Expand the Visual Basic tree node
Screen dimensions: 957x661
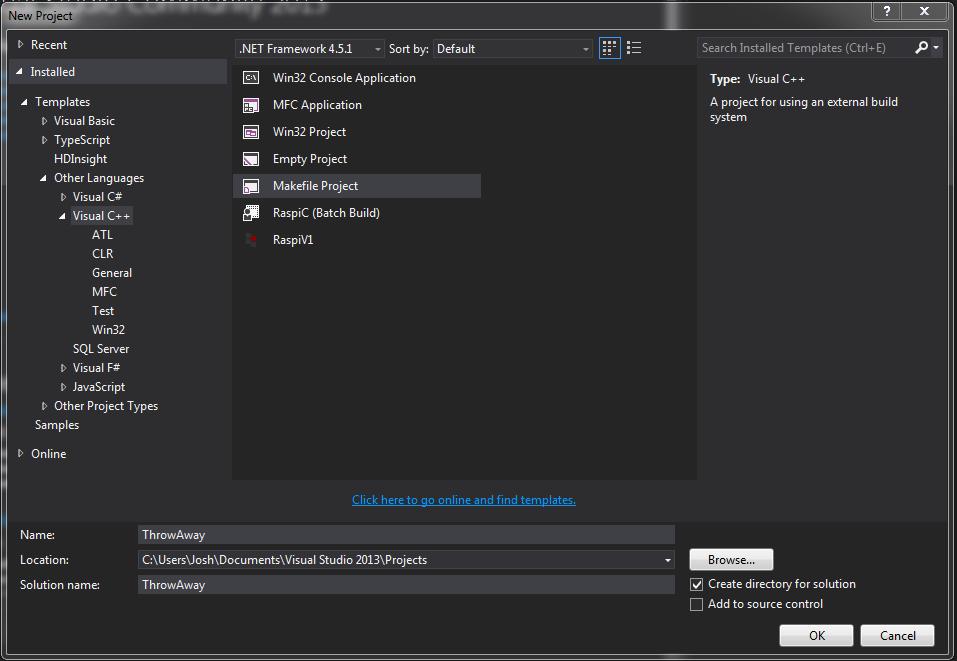tap(44, 121)
